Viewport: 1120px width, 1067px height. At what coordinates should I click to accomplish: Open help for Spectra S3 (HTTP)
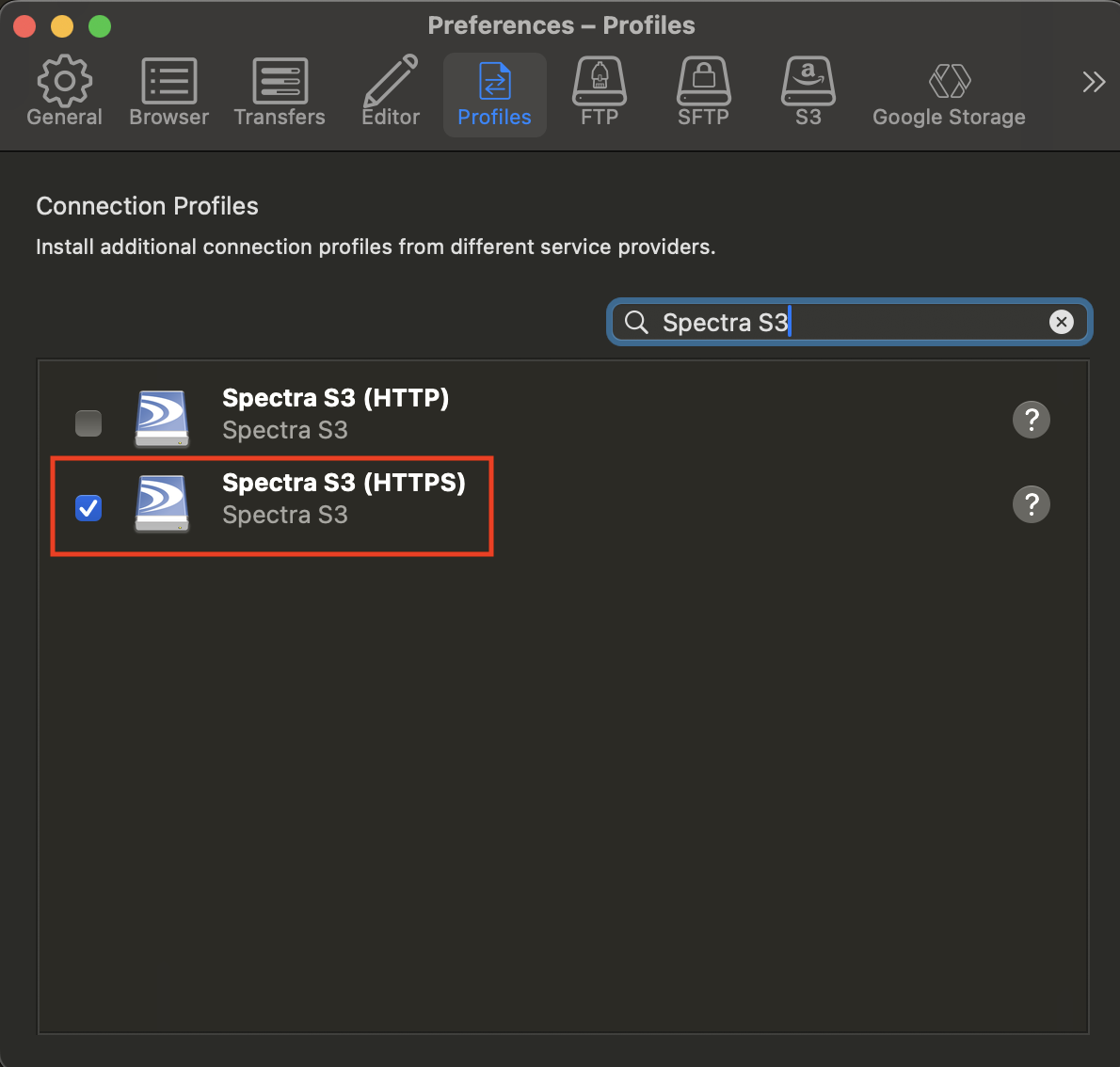click(x=1031, y=420)
